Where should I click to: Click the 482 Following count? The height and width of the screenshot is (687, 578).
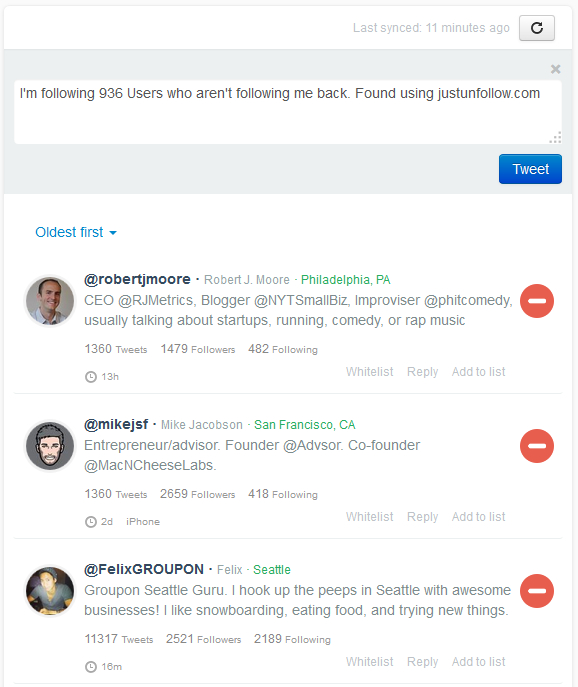(x=283, y=349)
